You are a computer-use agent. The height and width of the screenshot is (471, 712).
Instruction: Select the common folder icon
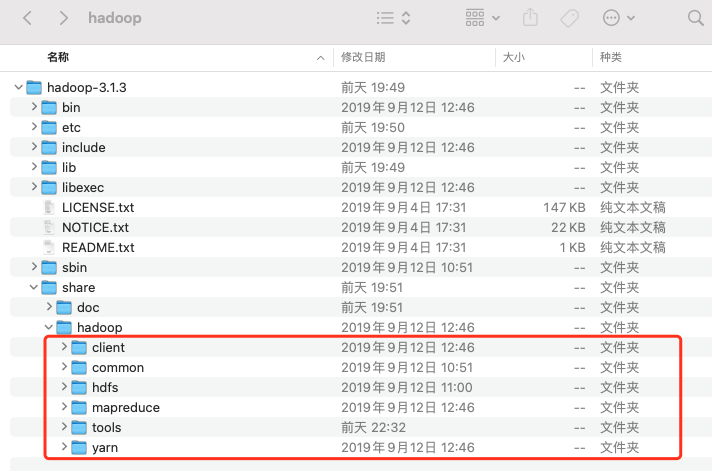pos(79,367)
